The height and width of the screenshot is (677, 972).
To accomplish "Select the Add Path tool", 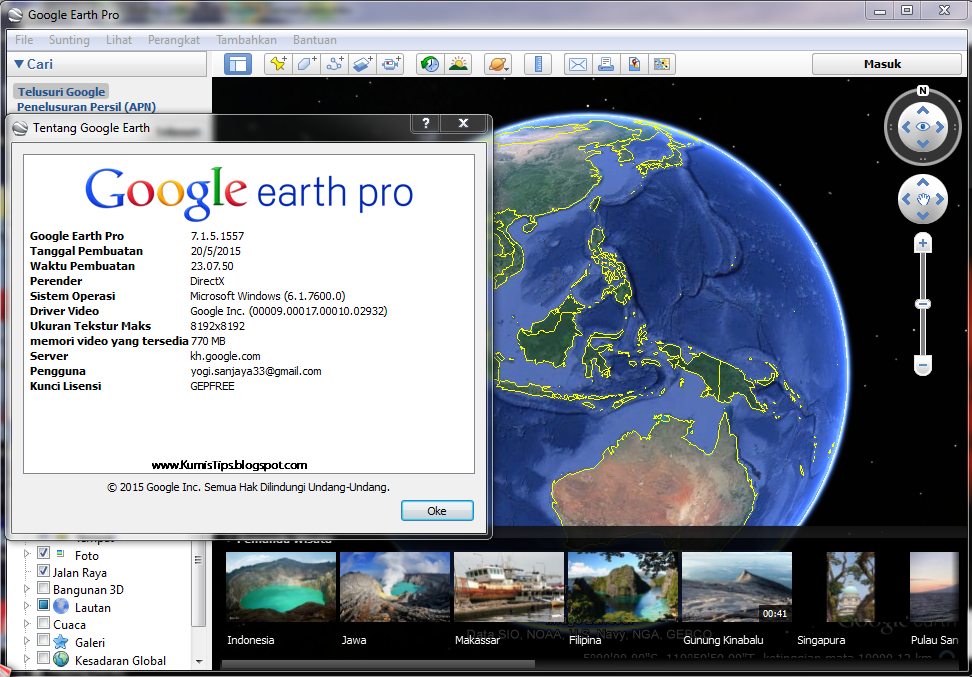I will click(x=334, y=63).
